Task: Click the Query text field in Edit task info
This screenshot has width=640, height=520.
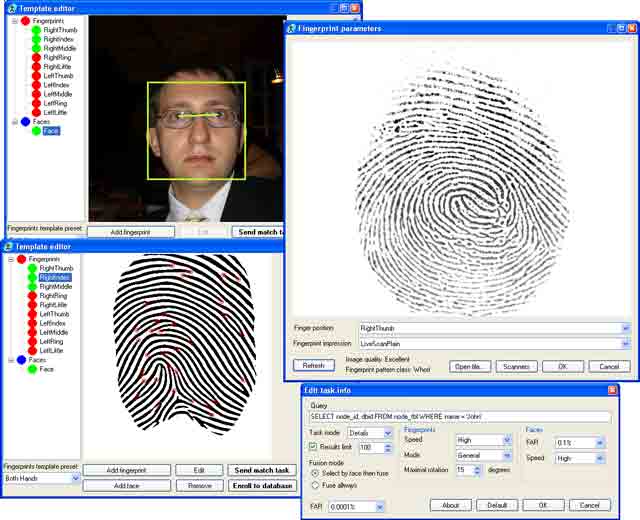Action: coord(460,417)
